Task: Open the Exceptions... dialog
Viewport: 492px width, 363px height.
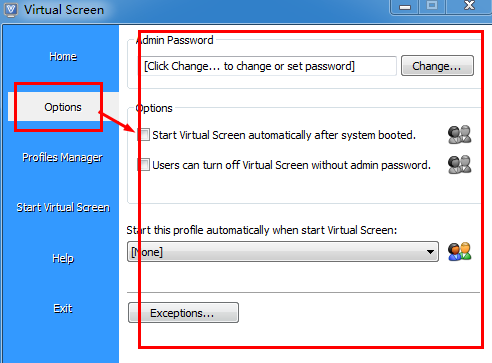Action: [x=183, y=313]
